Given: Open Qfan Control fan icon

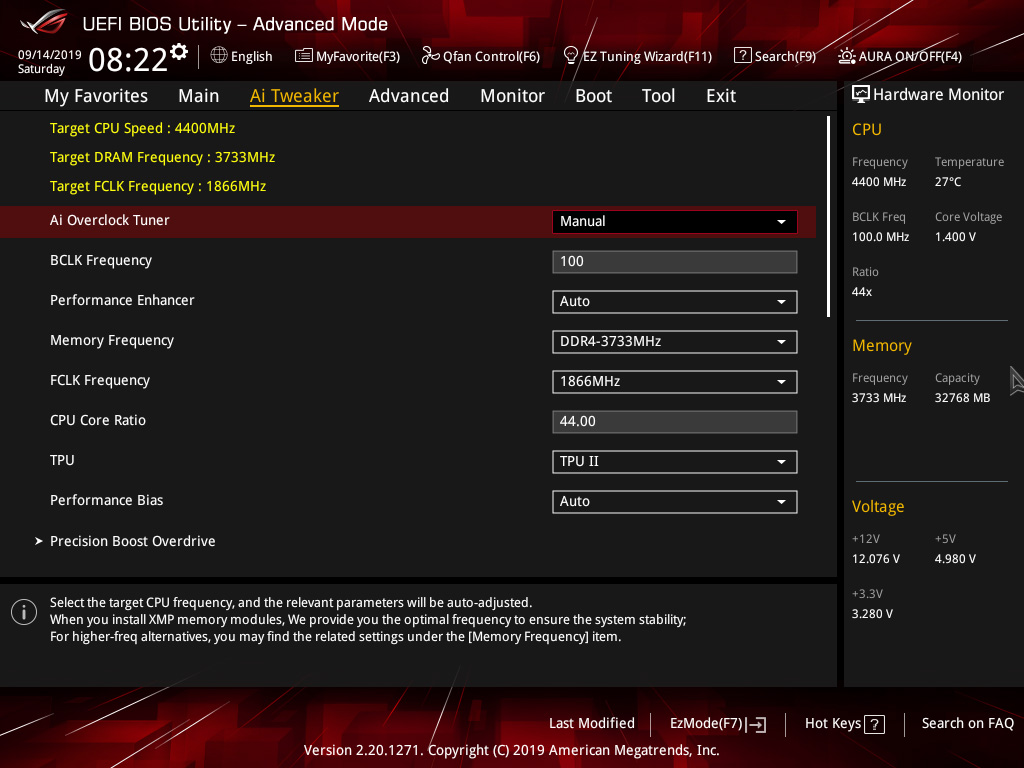Looking at the screenshot, I should point(430,56).
